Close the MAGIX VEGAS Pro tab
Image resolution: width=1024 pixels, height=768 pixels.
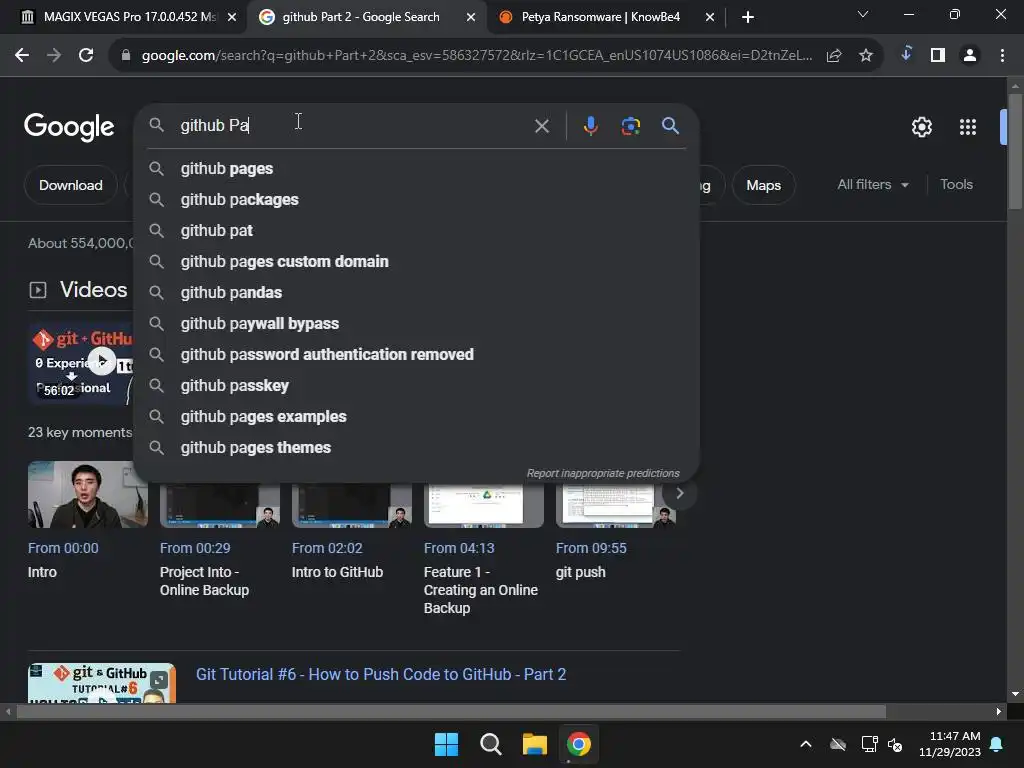[x=232, y=17]
